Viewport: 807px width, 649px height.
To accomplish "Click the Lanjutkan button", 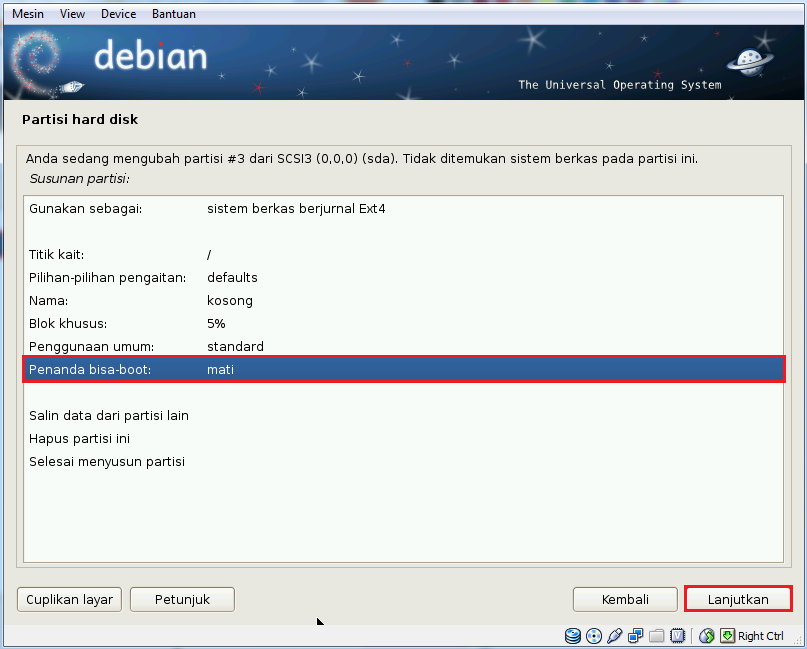I will (738, 599).
